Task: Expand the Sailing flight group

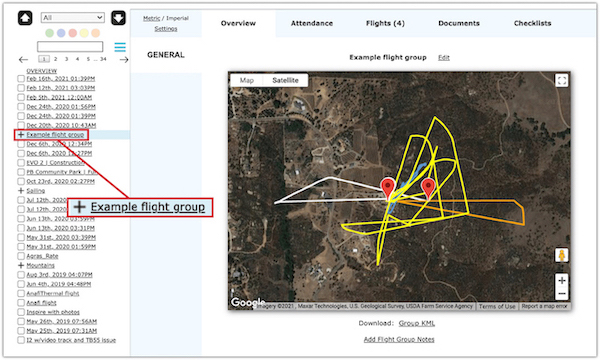Action: click(x=21, y=191)
